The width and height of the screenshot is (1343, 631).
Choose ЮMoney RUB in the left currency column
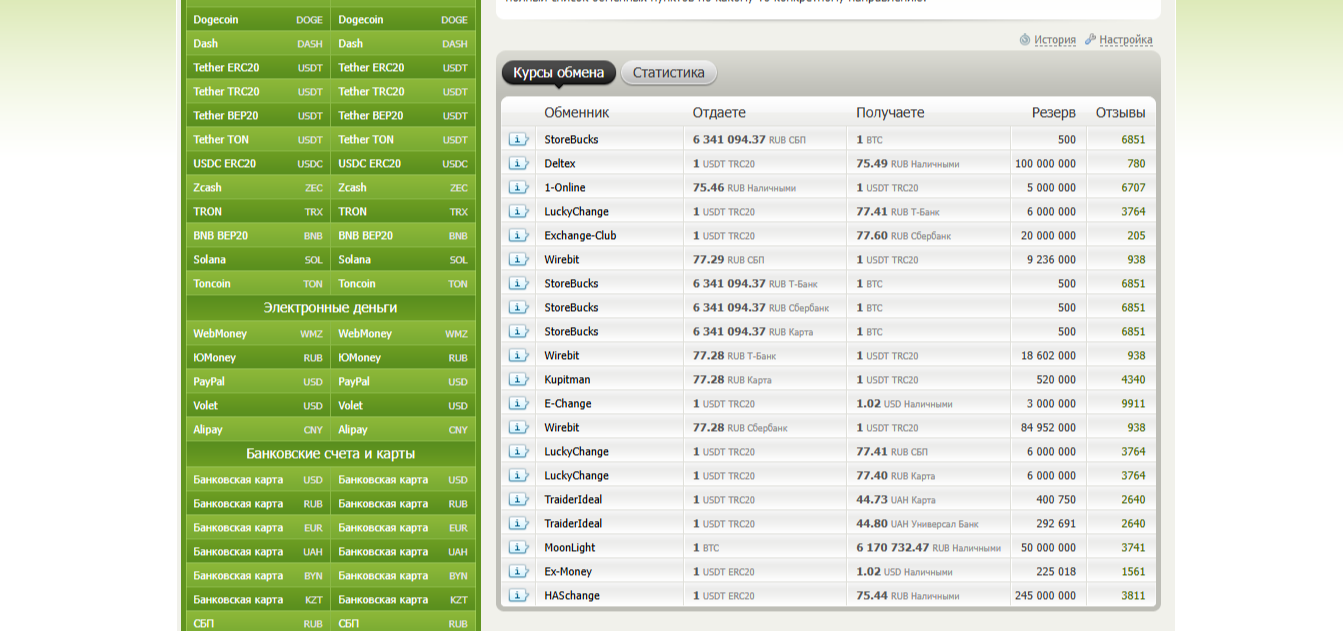(x=258, y=357)
